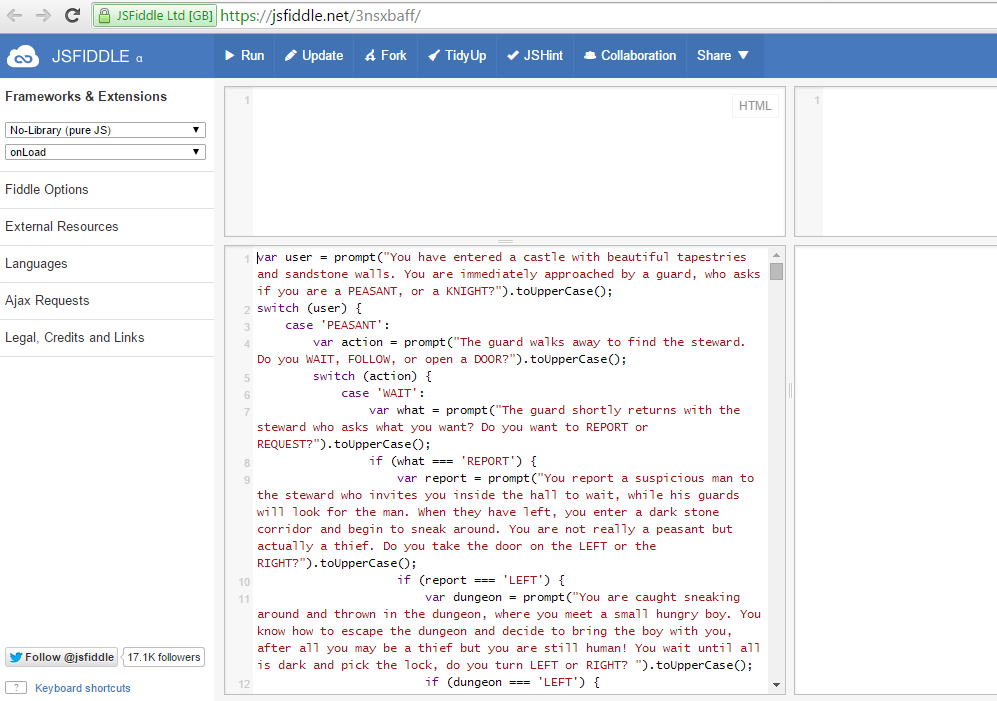Image resolution: width=997 pixels, height=701 pixels.
Task: Go back using the browser back arrow
Action: click(15, 16)
